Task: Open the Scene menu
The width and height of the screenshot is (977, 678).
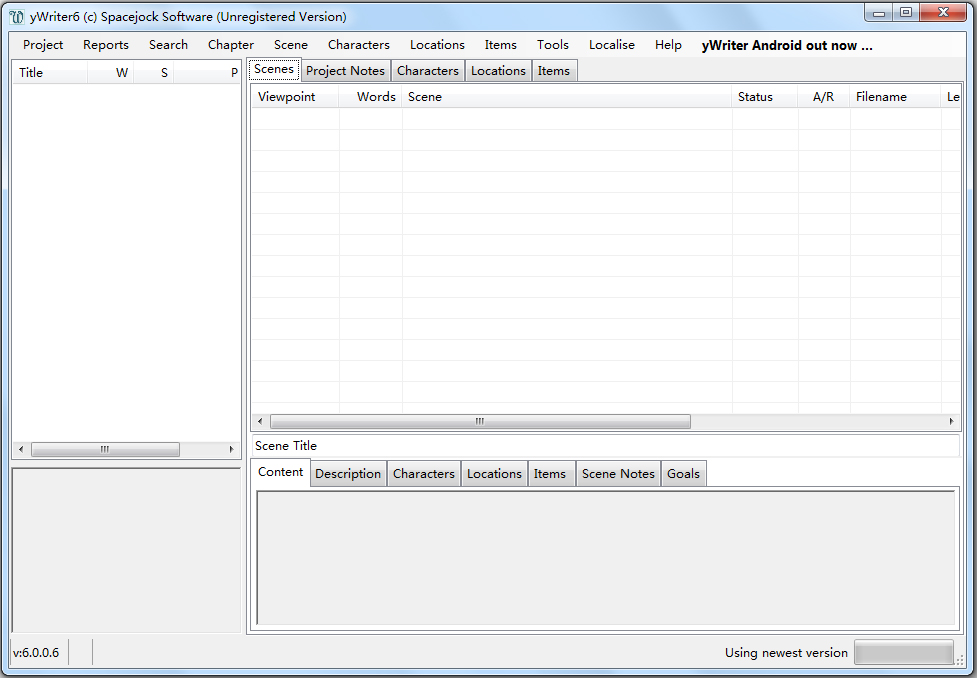Action: coord(290,44)
